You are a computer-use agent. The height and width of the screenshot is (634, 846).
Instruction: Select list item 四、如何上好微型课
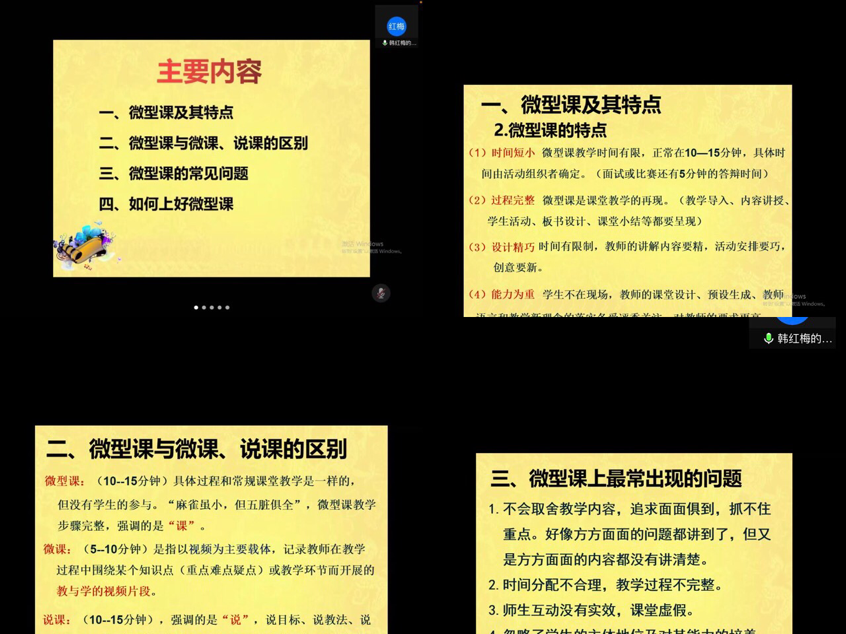(166, 204)
